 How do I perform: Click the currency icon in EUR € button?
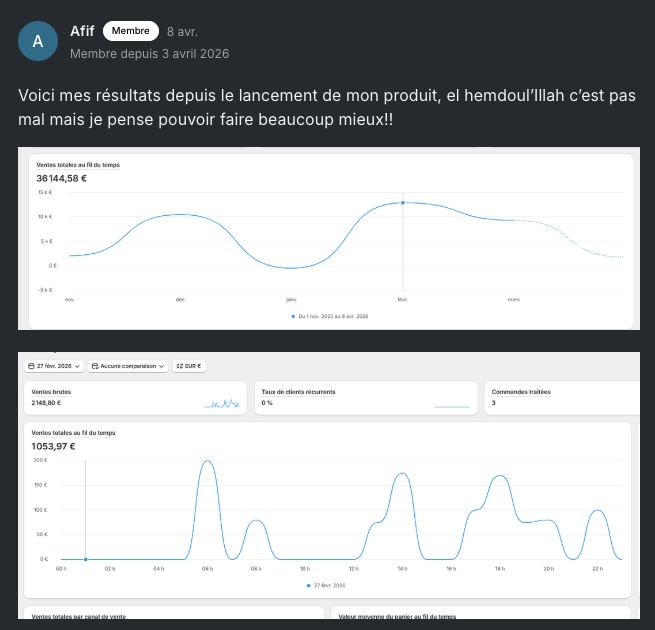click(x=180, y=366)
